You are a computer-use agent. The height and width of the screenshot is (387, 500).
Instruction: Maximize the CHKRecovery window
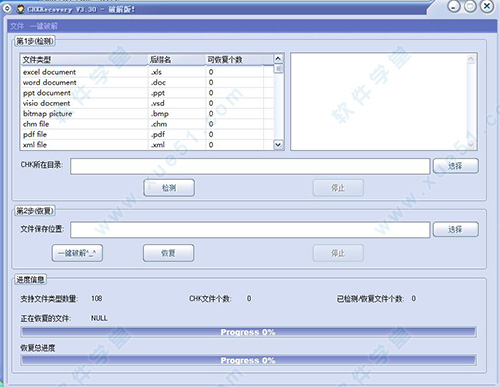tap(470, 6)
